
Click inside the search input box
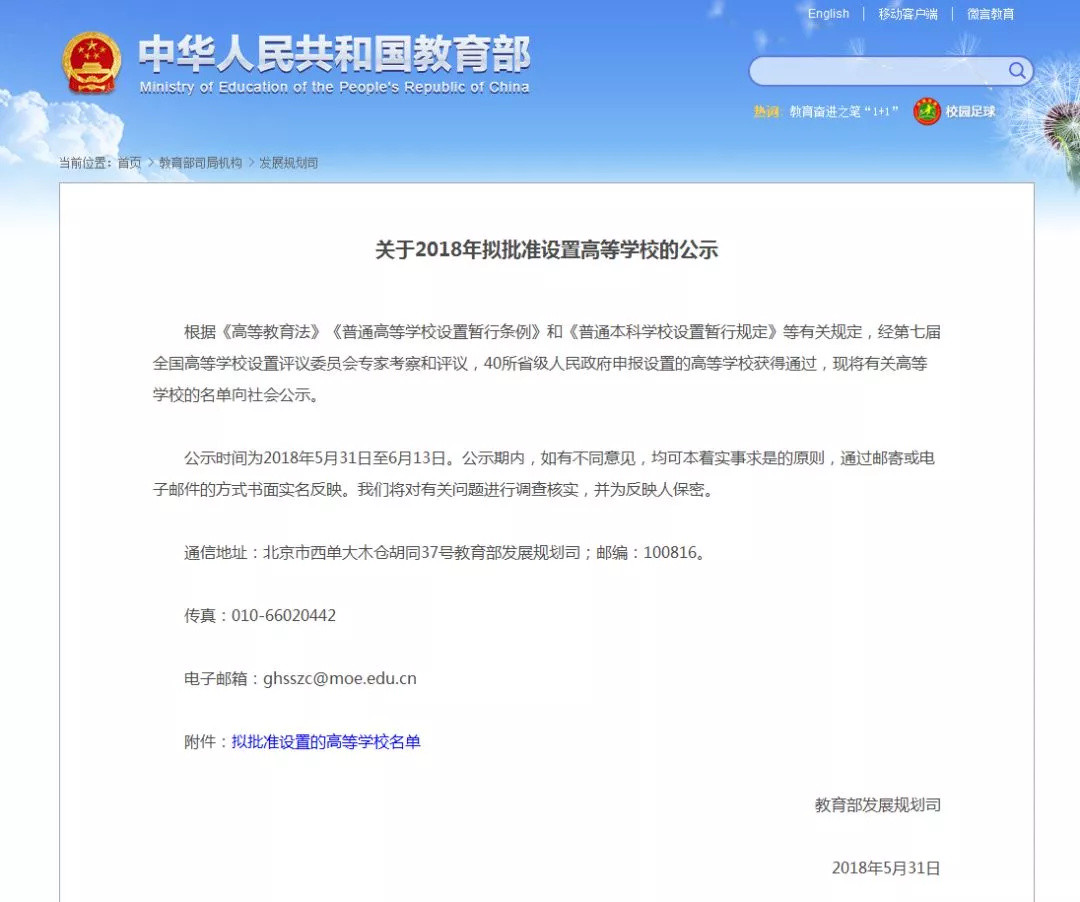[880, 71]
